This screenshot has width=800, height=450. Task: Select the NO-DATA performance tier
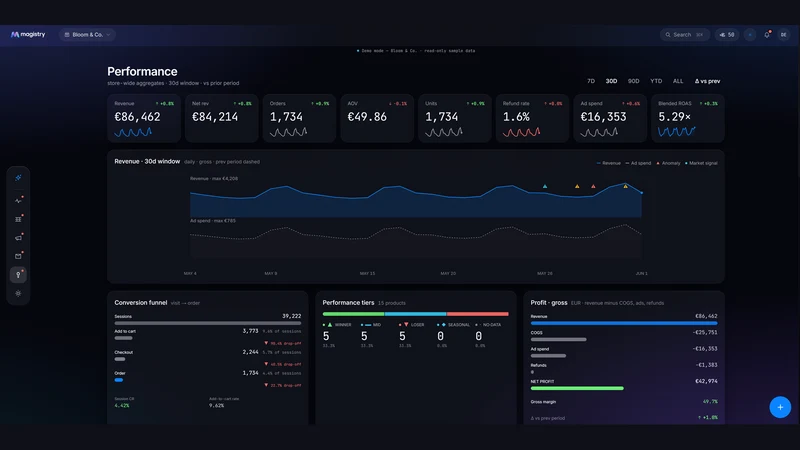tap(488, 335)
